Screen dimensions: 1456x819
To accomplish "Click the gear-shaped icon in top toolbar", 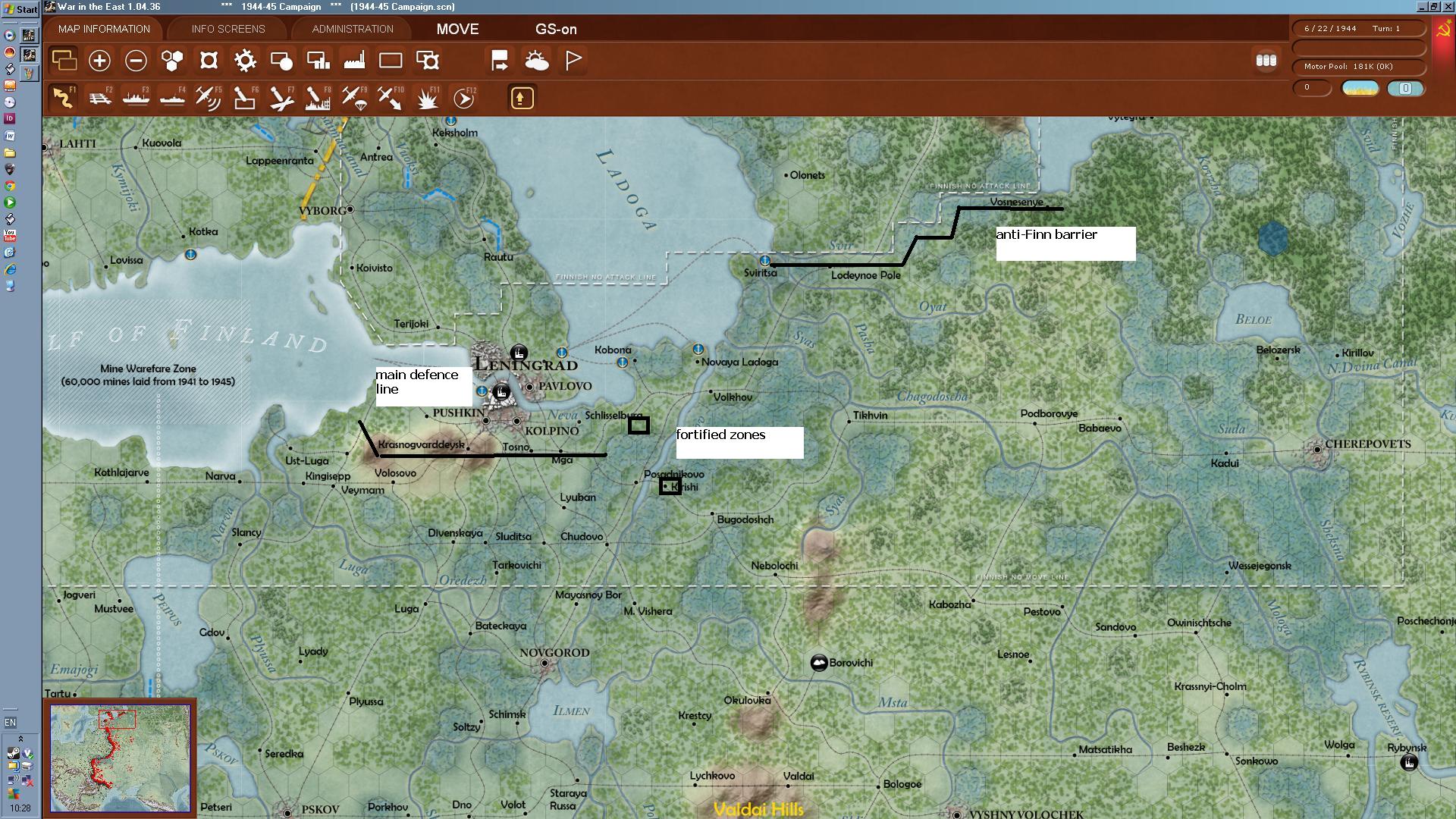I will pos(245,61).
